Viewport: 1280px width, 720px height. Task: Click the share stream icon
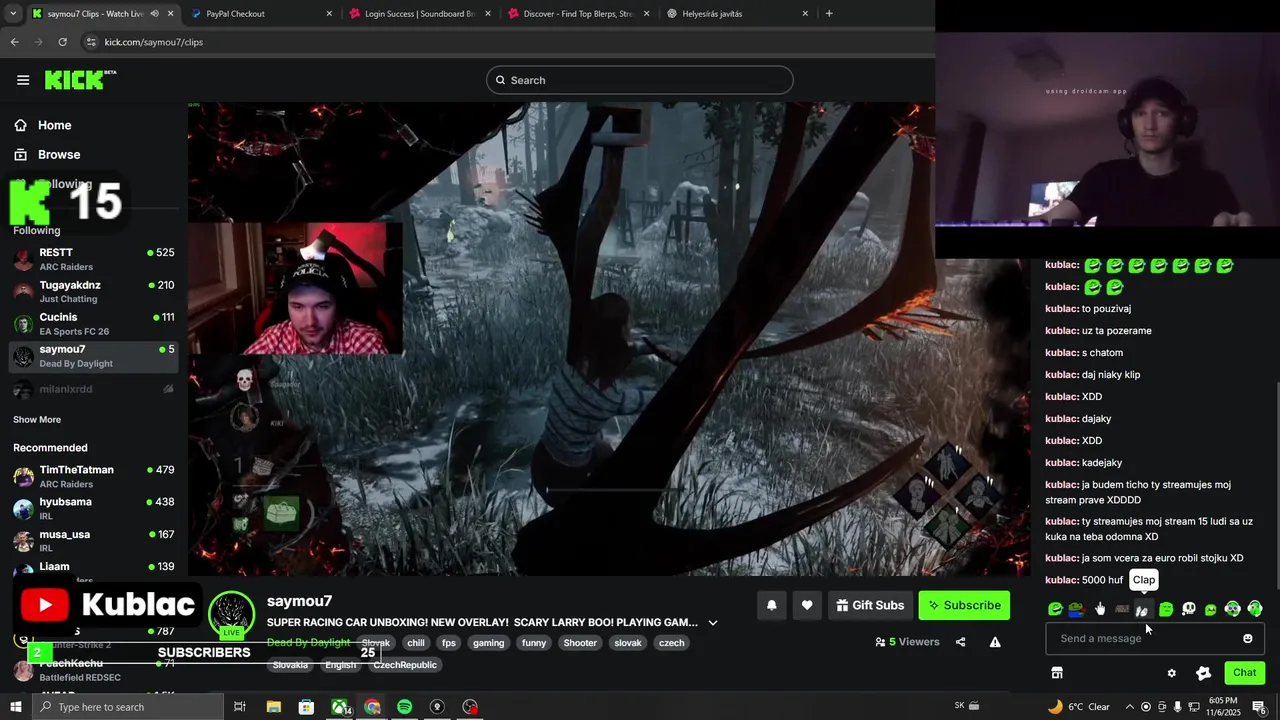961,642
